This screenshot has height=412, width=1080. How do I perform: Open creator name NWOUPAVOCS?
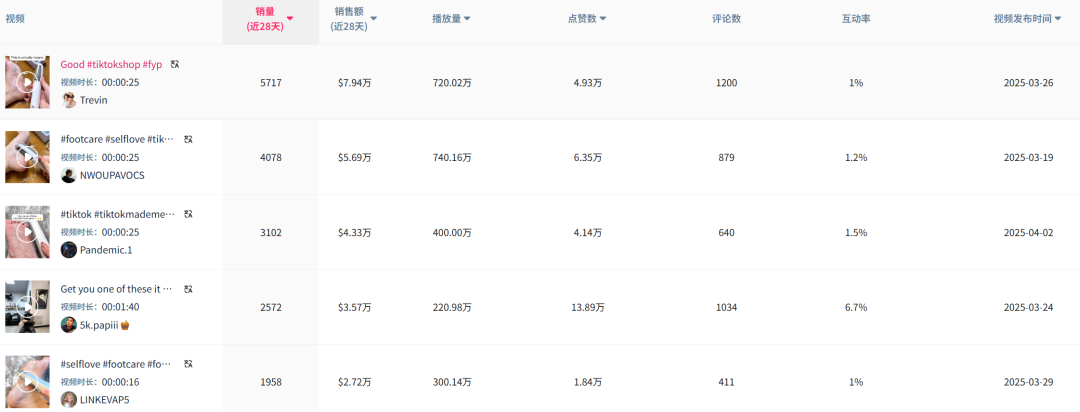pos(112,175)
